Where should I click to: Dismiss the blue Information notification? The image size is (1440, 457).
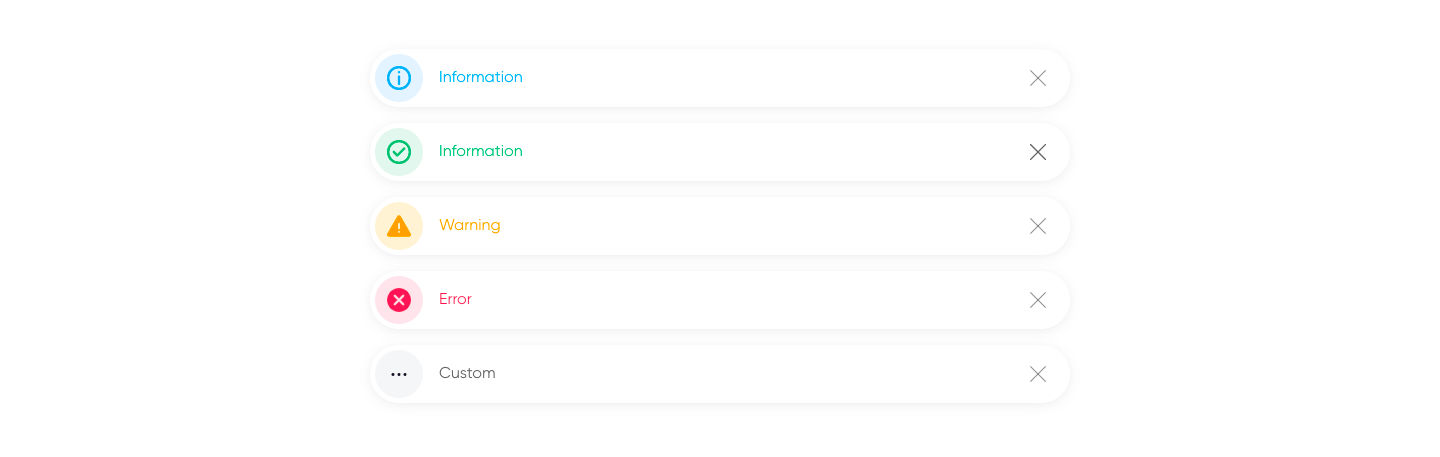pyautogui.click(x=1038, y=78)
